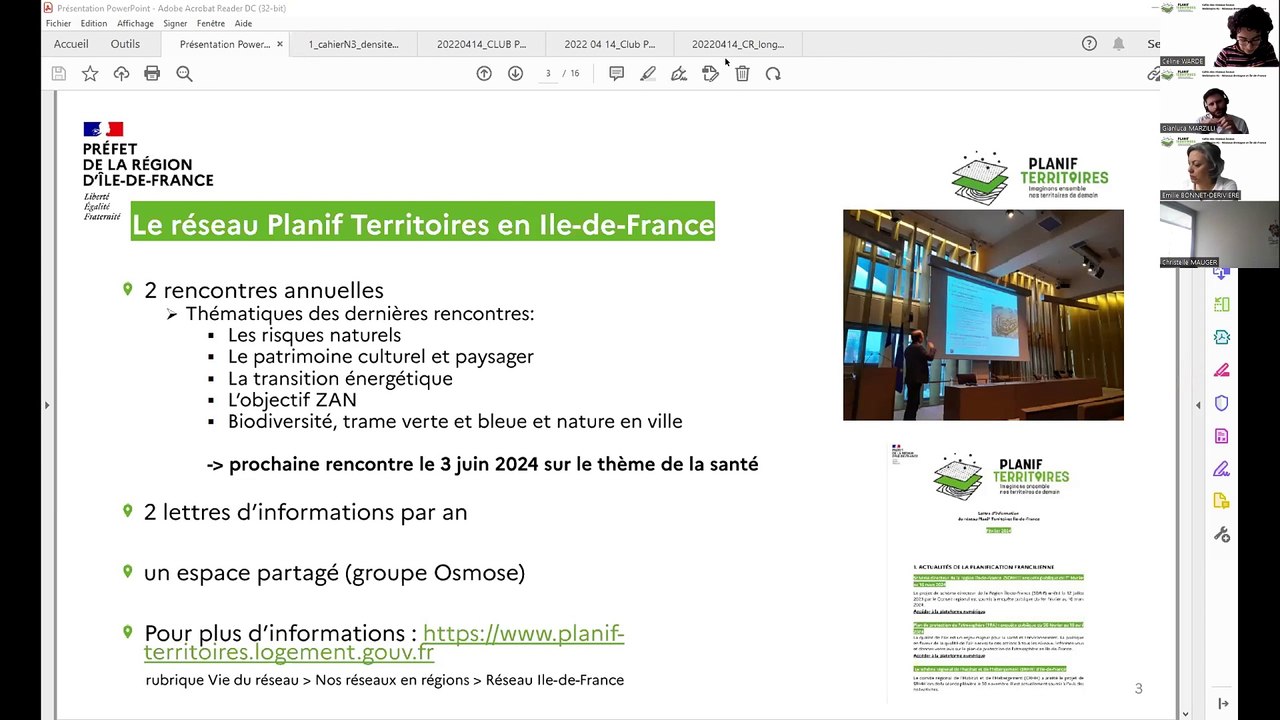
Task: Open the find text magnifier tool
Action: pyautogui.click(x=184, y=73)
